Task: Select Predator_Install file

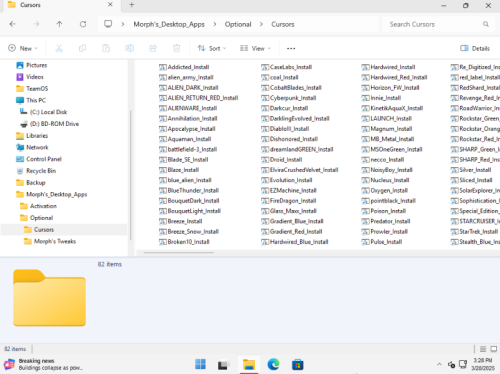Action: coord(386,221)
